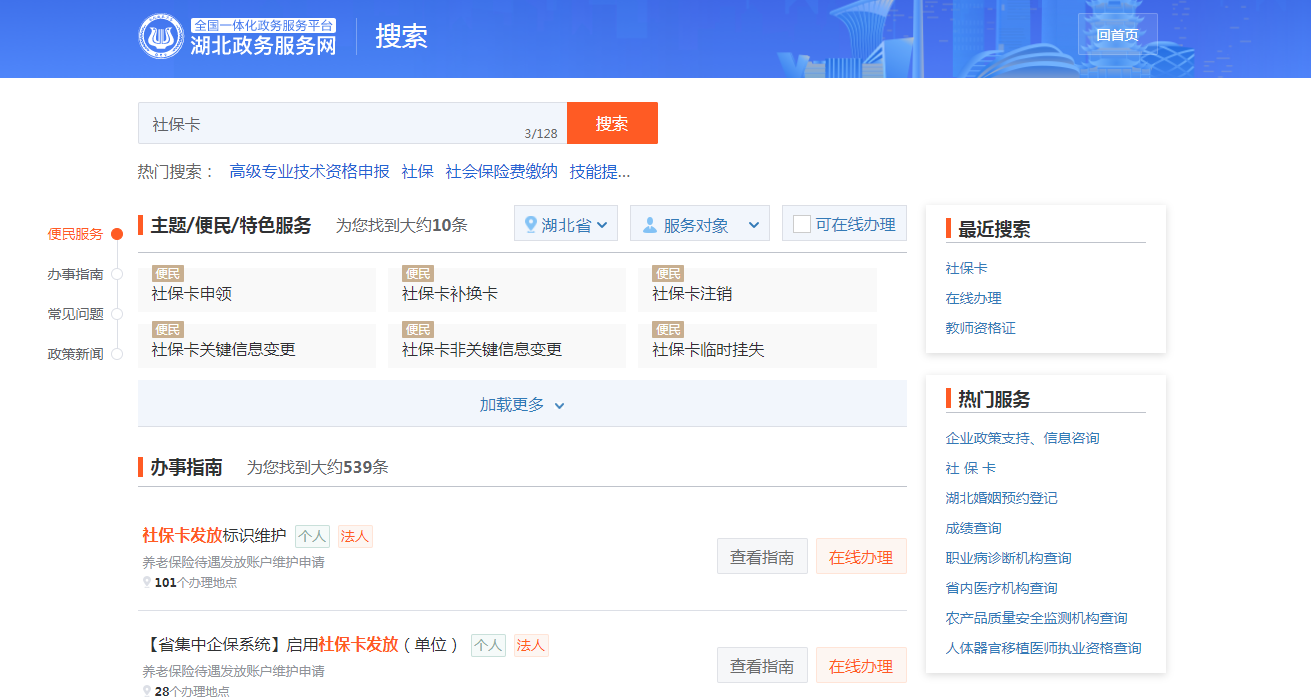Open 湖北婚姻预约登记 under hot services
This screenshot has width=1311, height=699.
pos(1001,498)
